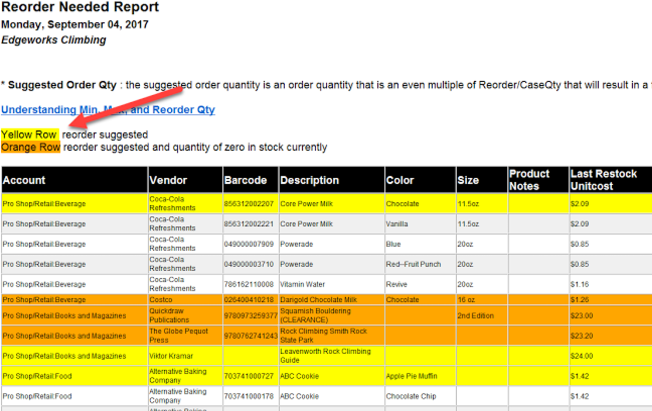Click the Vitamin Water description

click(x=302, y=285)
